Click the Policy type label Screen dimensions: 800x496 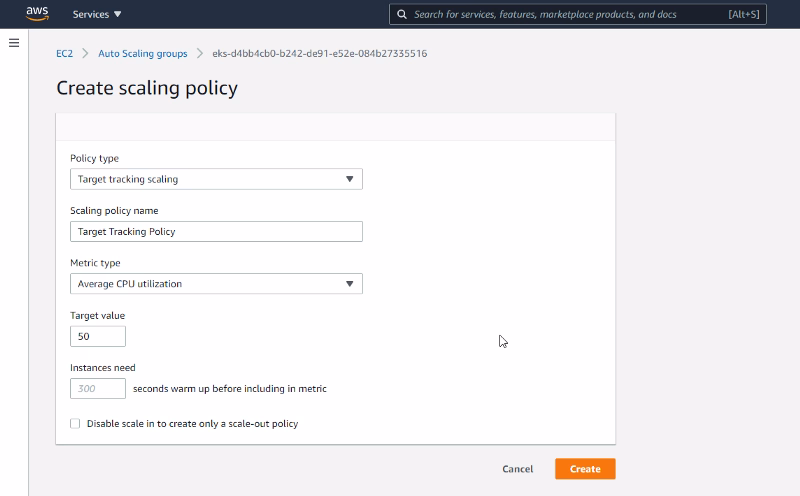click(94, 158)
